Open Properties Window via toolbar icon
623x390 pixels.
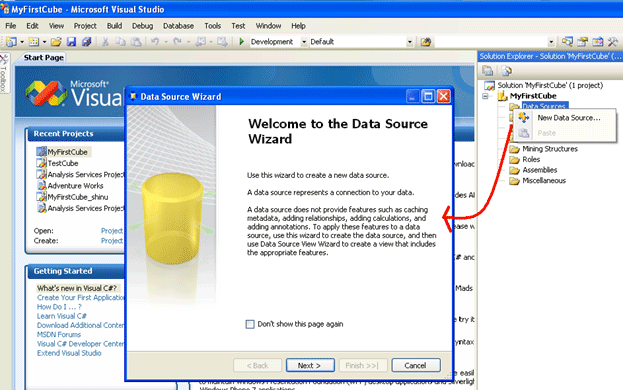[582, 41]
